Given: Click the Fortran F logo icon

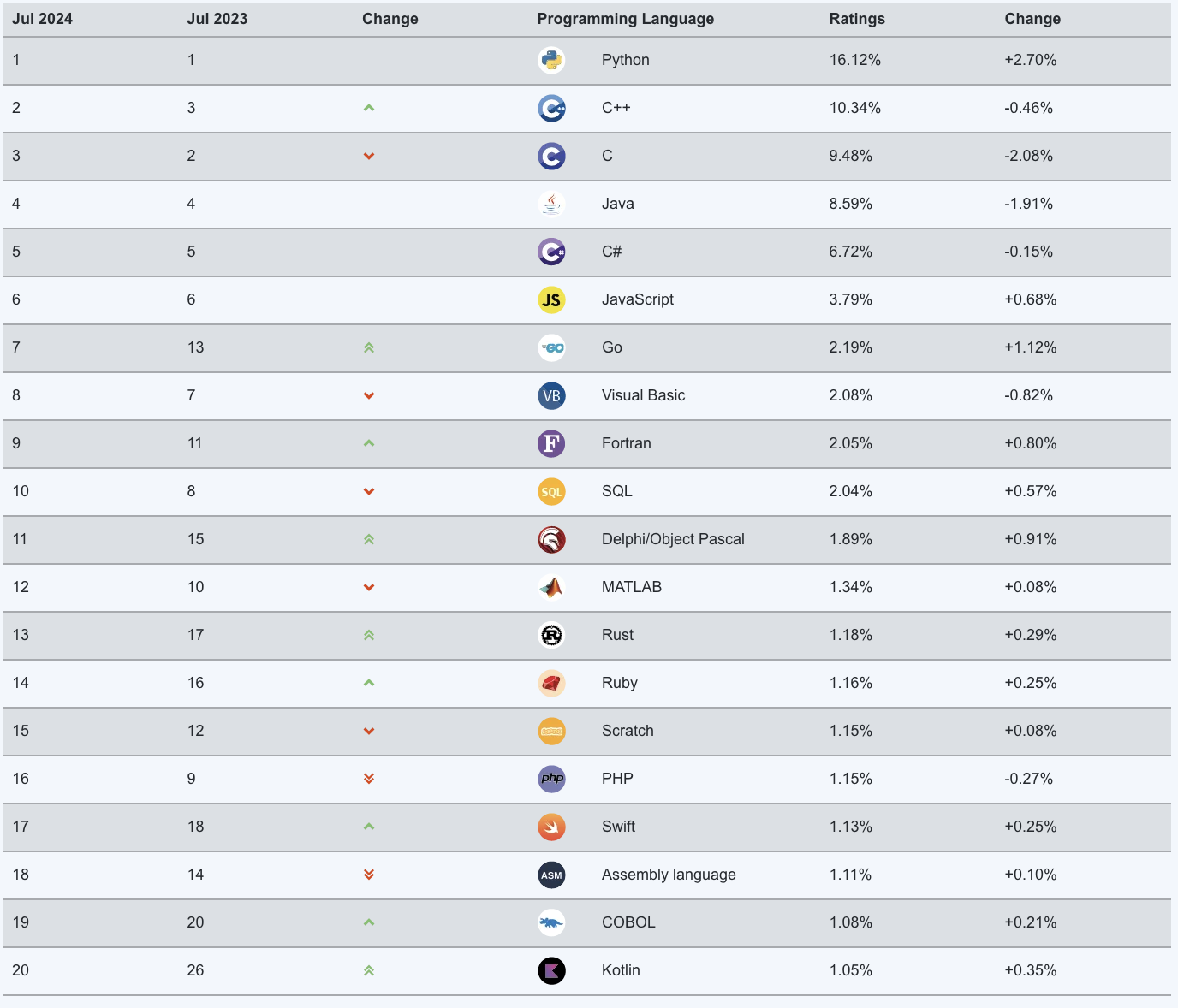Looking at the screenshot, I should click(551, 443).
